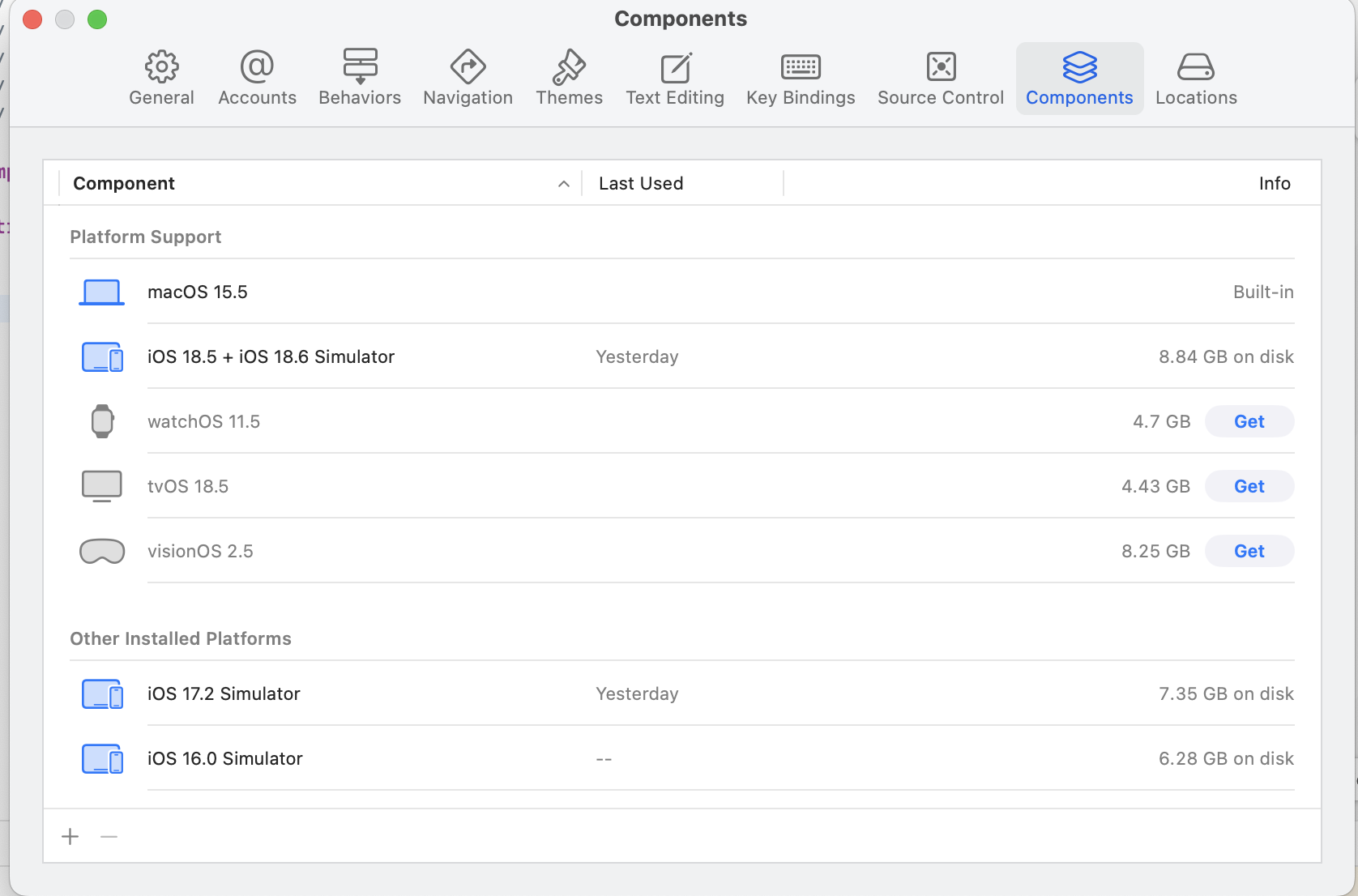Click the Platform Support section heading

(146, 237)
